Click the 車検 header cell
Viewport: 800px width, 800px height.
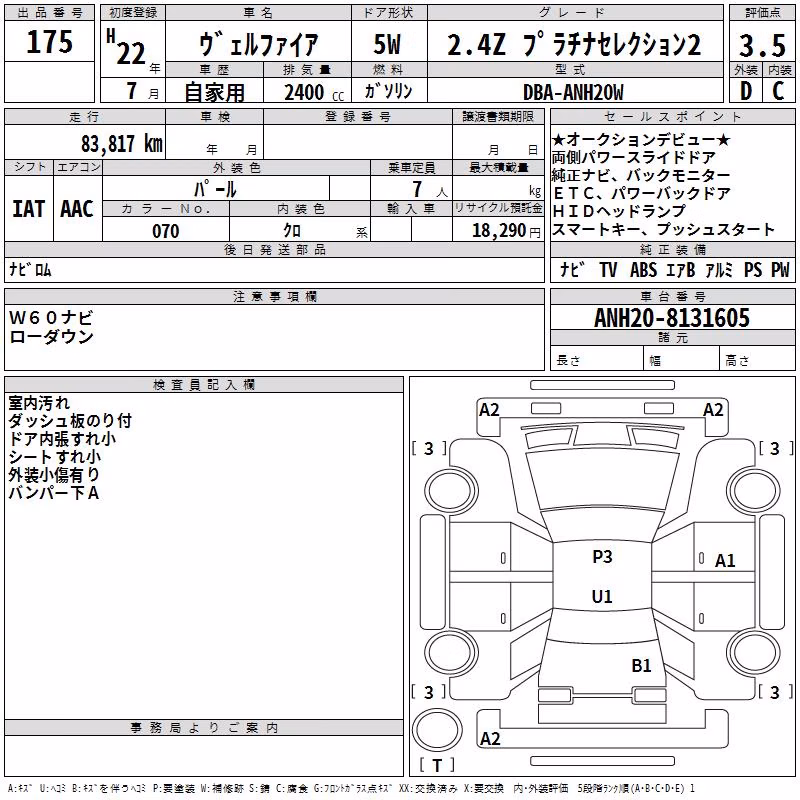click(214, 117)
